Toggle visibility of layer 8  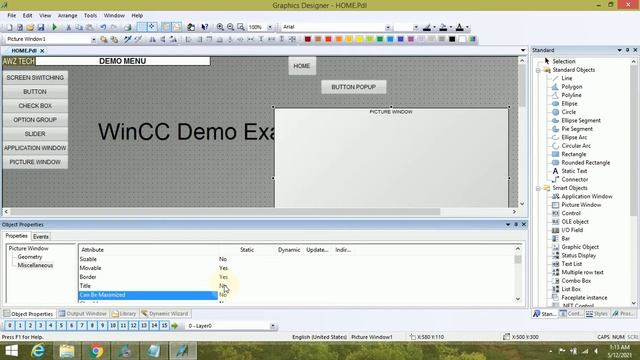click(x=92, y=326)
